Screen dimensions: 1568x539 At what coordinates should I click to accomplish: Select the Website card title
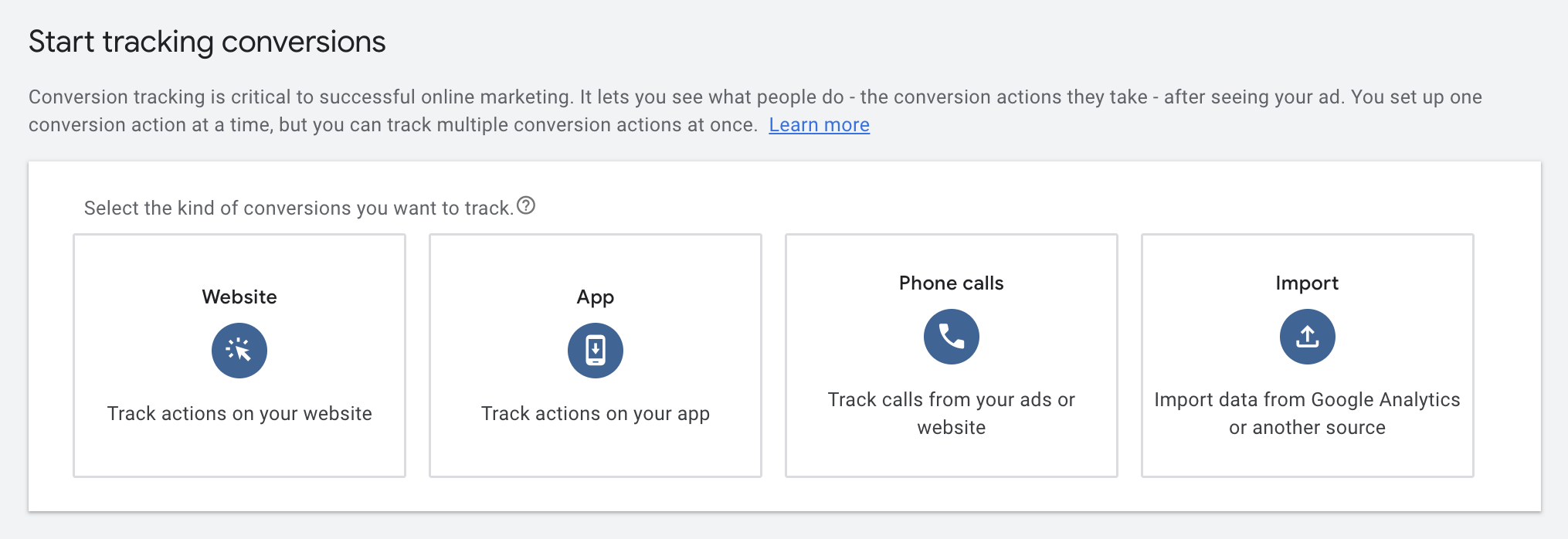point(239,297)
